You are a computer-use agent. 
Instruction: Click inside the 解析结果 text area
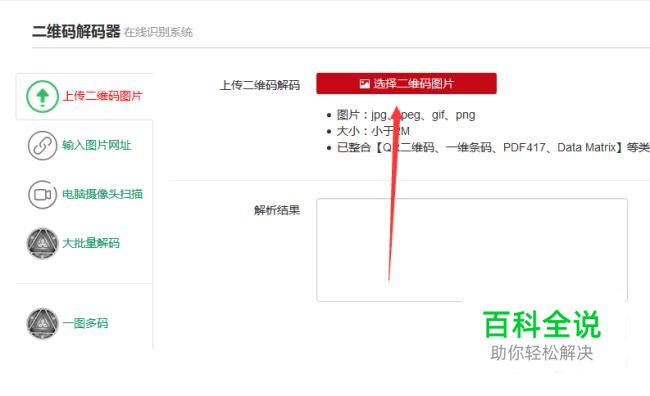(472, 250)
